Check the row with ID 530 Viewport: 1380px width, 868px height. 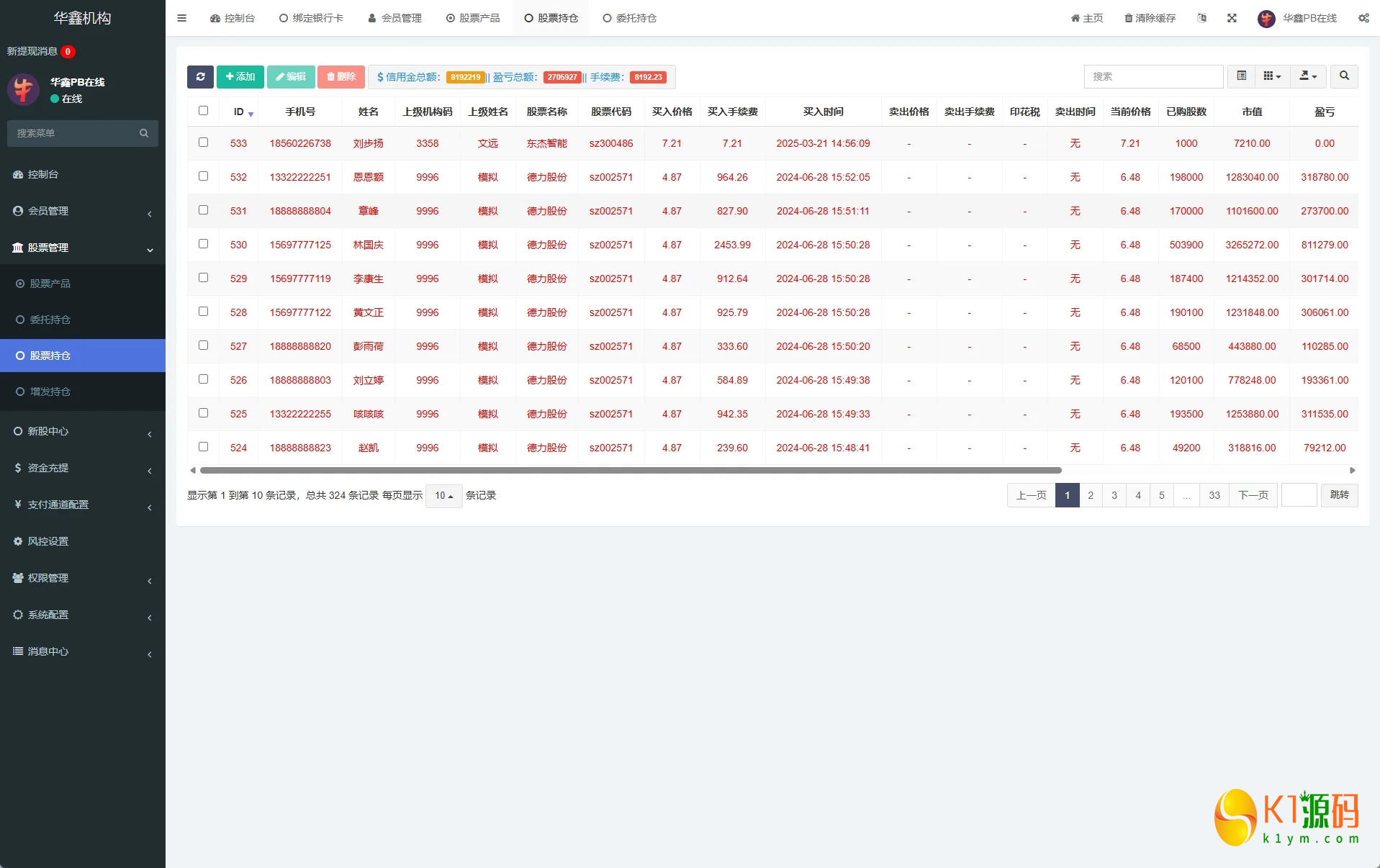(x=203, y=244)
